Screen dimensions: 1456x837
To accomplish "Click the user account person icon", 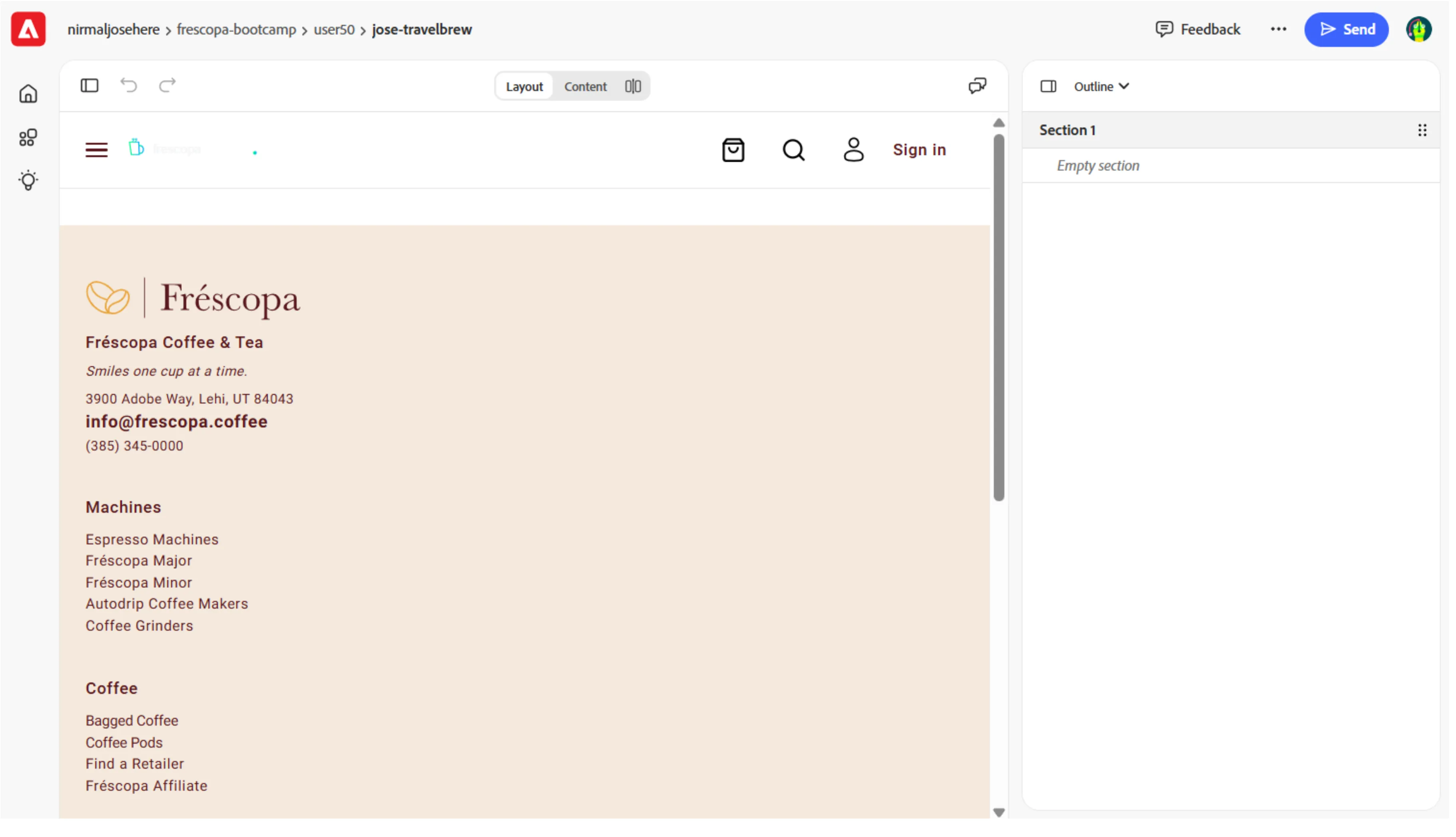I will [x=853, y=150].
